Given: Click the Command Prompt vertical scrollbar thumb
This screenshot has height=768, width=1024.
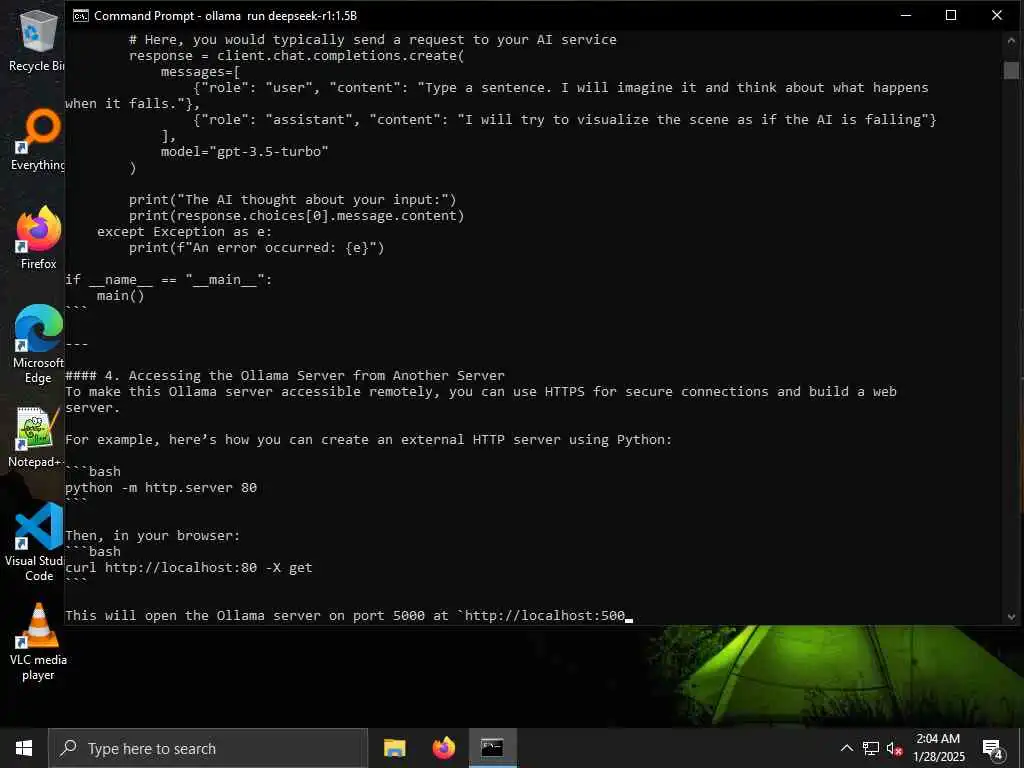Looking at the screenshot, I should tap(1011, 70).
